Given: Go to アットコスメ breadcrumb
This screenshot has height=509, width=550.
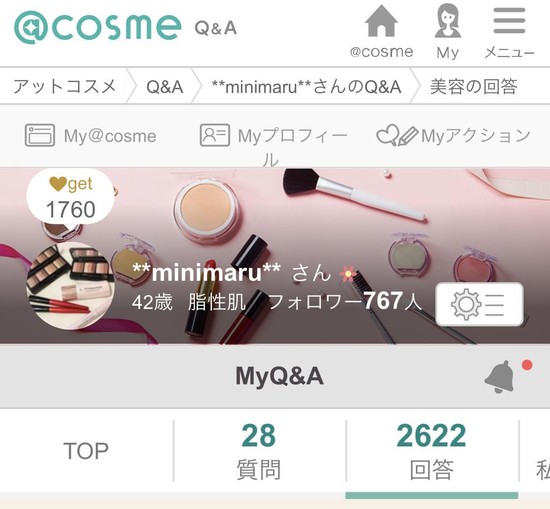Looking at the screenshot, I should click(65, 86).
